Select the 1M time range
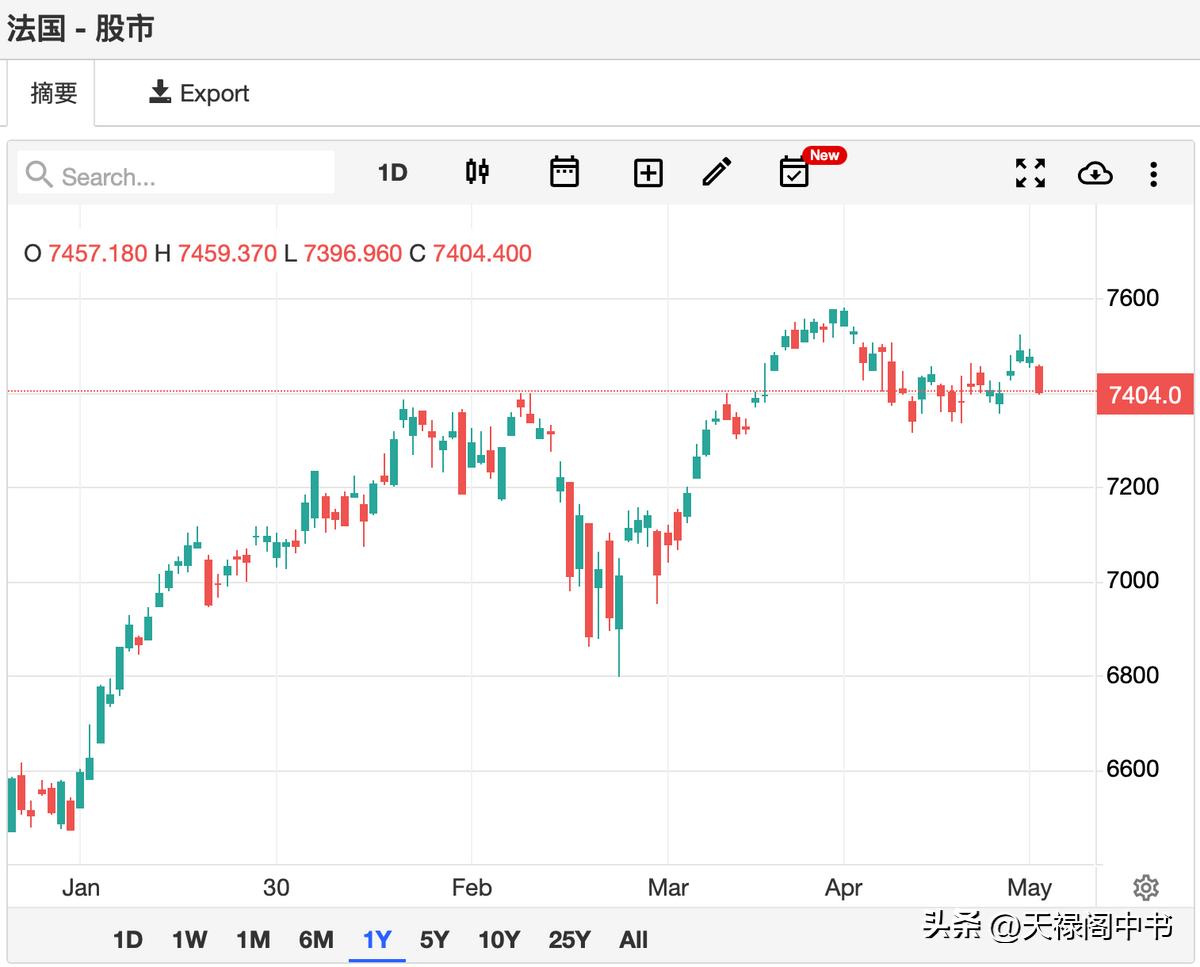Image resolution: width=1200 pixels, height=967 pixels. 253,939
